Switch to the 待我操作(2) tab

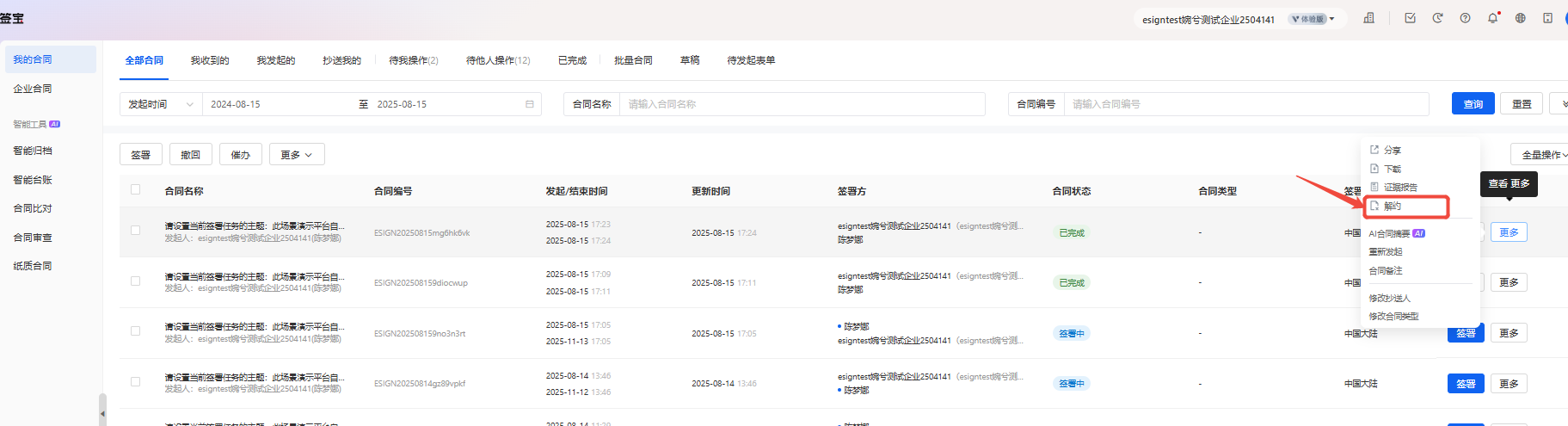(x=414, y=60)
